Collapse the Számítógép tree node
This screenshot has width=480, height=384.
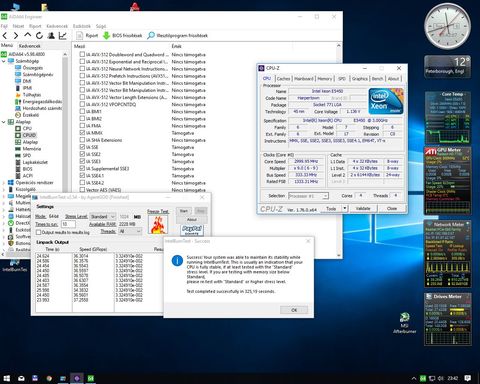[4, 61]
